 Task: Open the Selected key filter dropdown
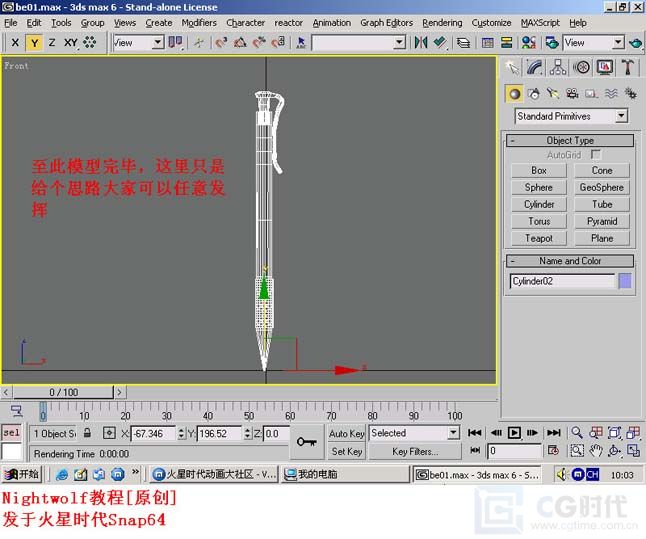click(413, 433)
